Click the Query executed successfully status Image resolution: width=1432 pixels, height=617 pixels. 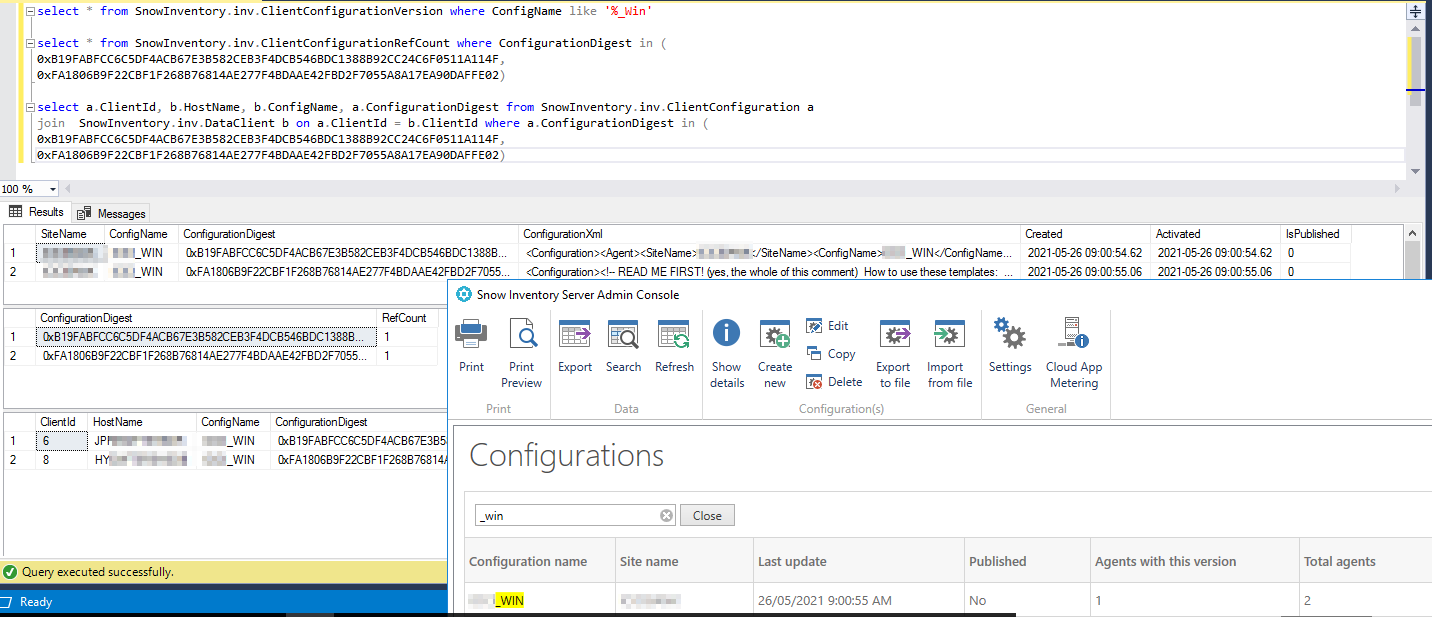click(98, 572)
